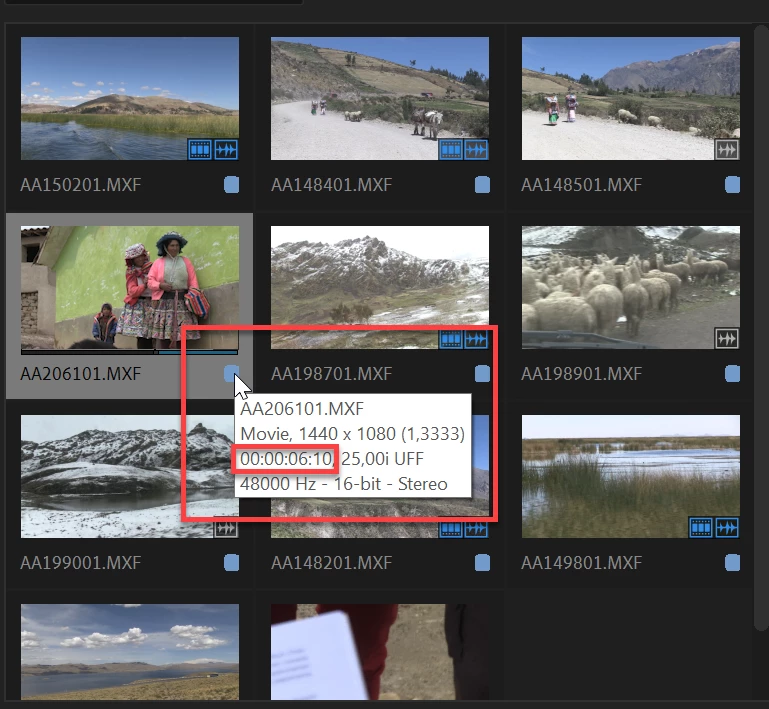
Task: Click the audio usage badge on AA198701.MXF
Action: (x=476, y=338)
